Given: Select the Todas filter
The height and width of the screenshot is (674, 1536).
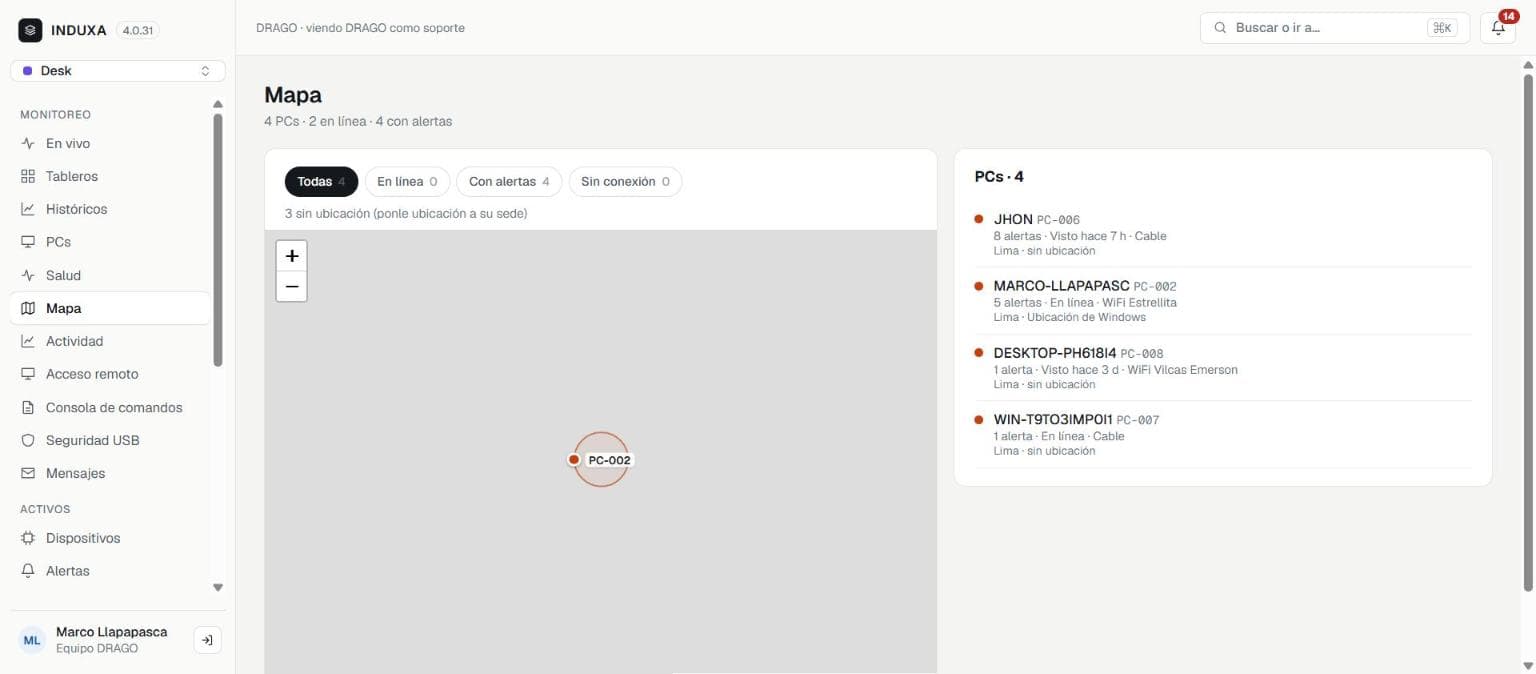Looking at the screenshot, I should [321, 182].
